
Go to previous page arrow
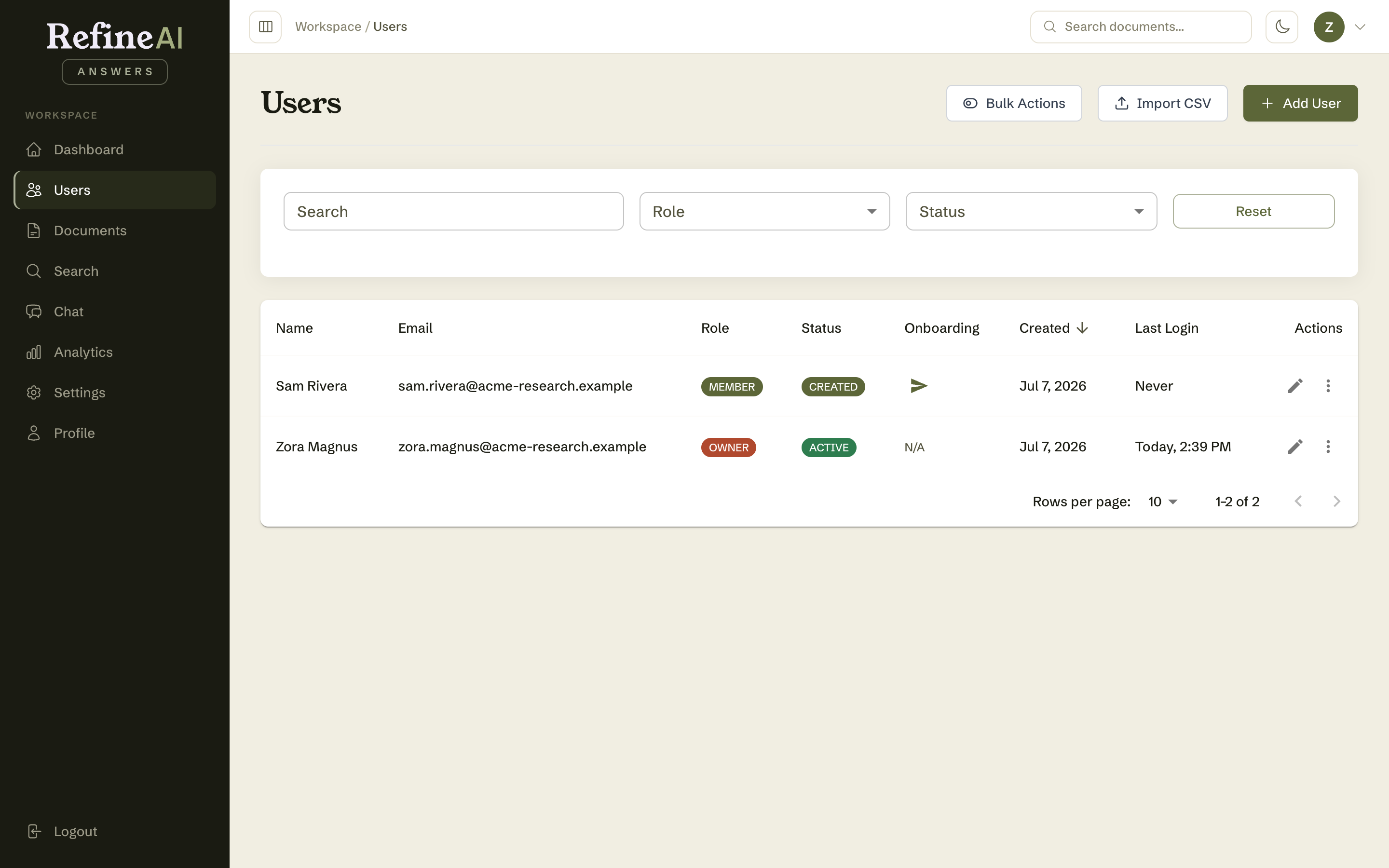pos(1298,502)
